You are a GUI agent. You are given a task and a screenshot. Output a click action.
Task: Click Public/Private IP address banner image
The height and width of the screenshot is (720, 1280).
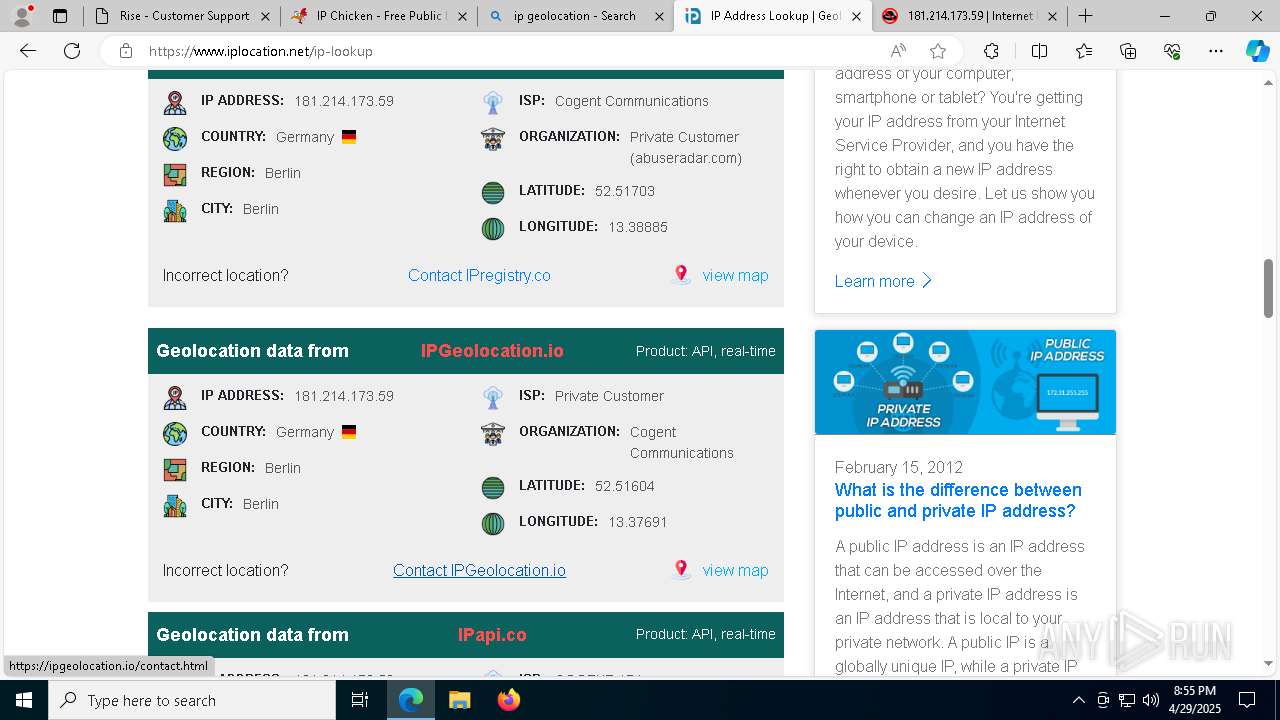965,382
